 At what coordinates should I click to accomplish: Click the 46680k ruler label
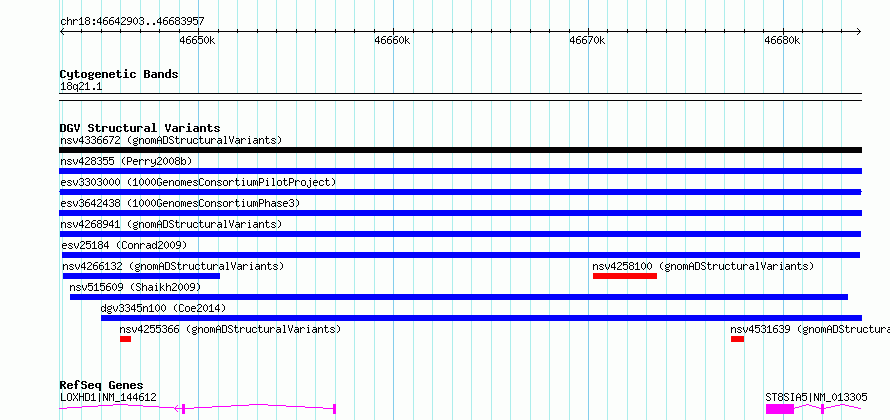[782, 40]
